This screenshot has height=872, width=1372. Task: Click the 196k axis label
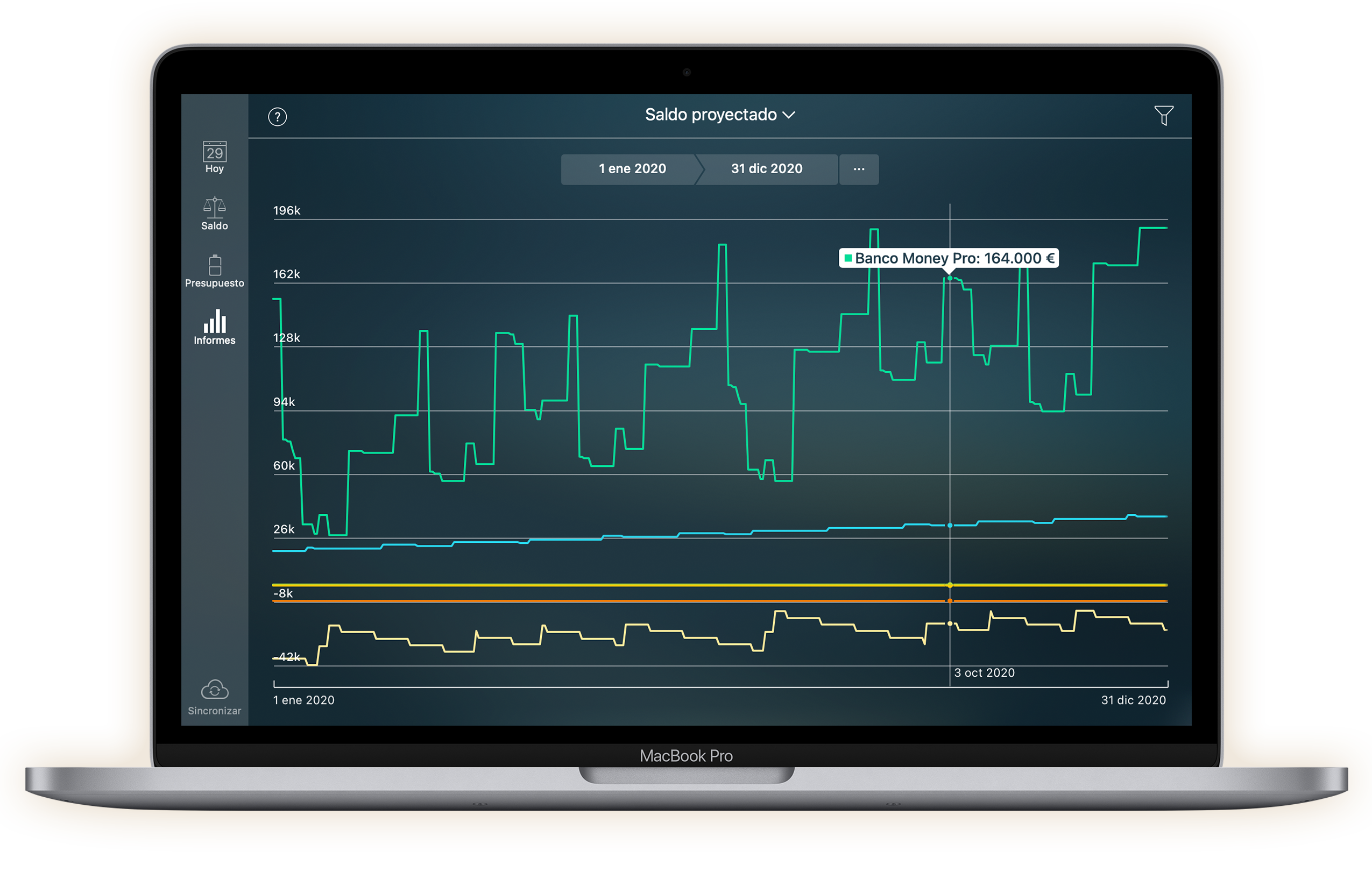287,210
